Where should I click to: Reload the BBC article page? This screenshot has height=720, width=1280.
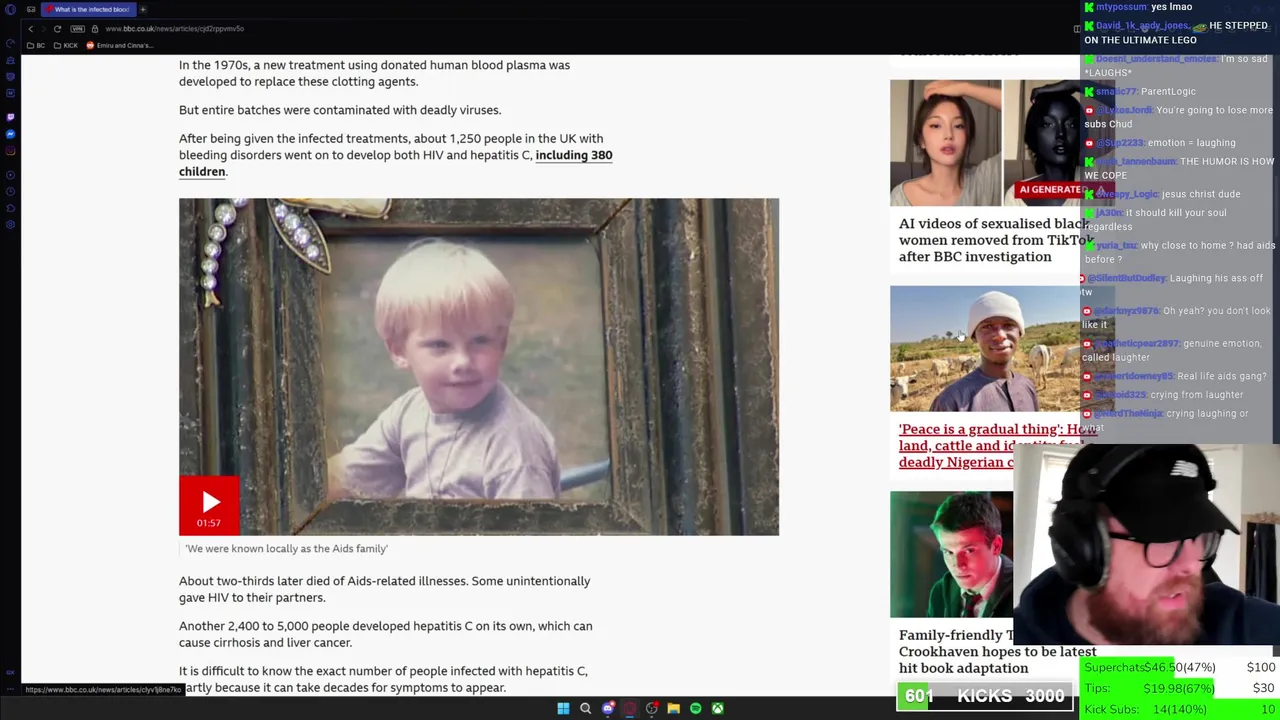(x=57, y=28)
